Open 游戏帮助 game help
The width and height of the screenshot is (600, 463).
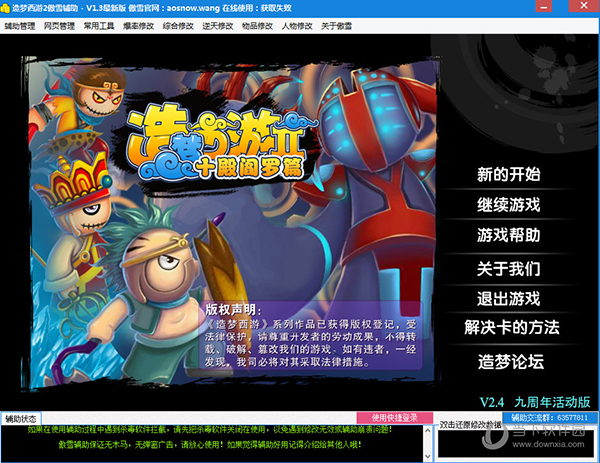(509, 235)
